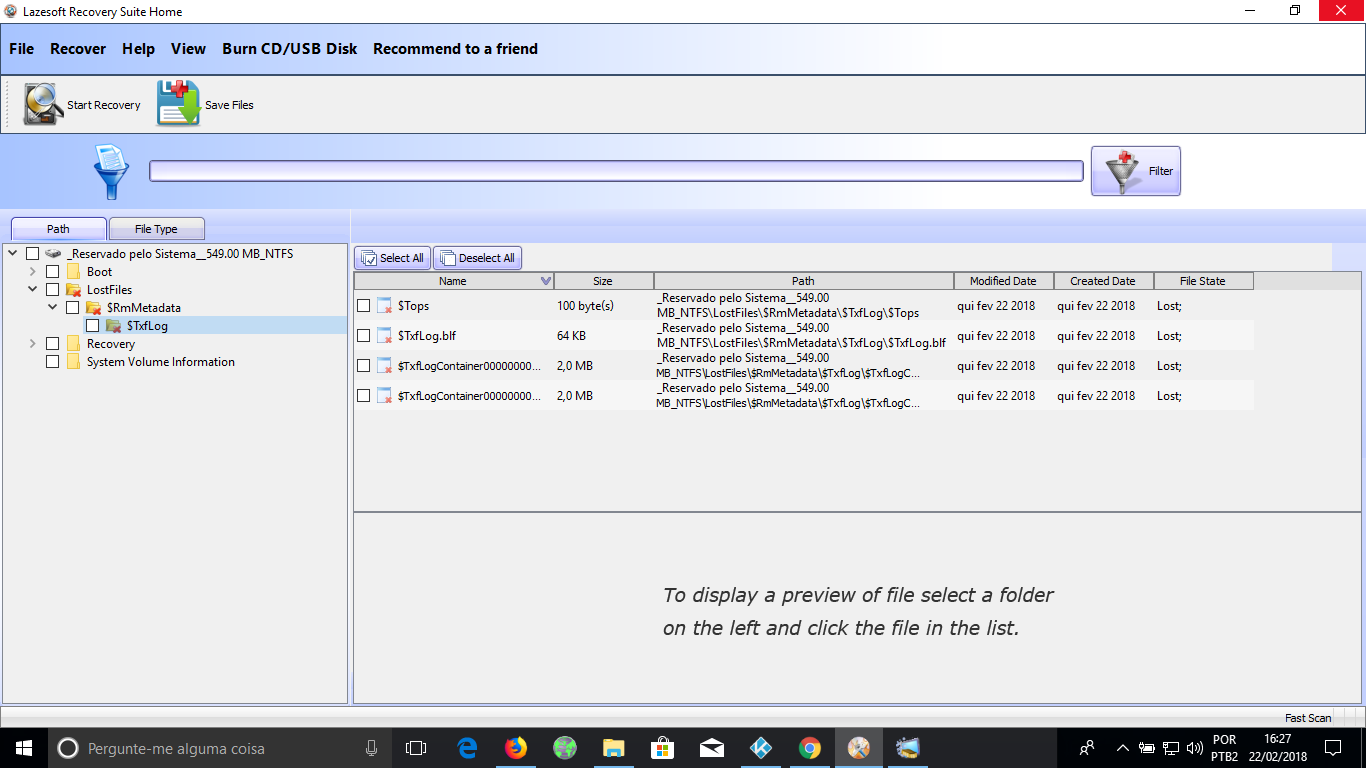1366x768 pixels.
Task: Expand the Boot folder node
Action: click(x=33, y=272)
